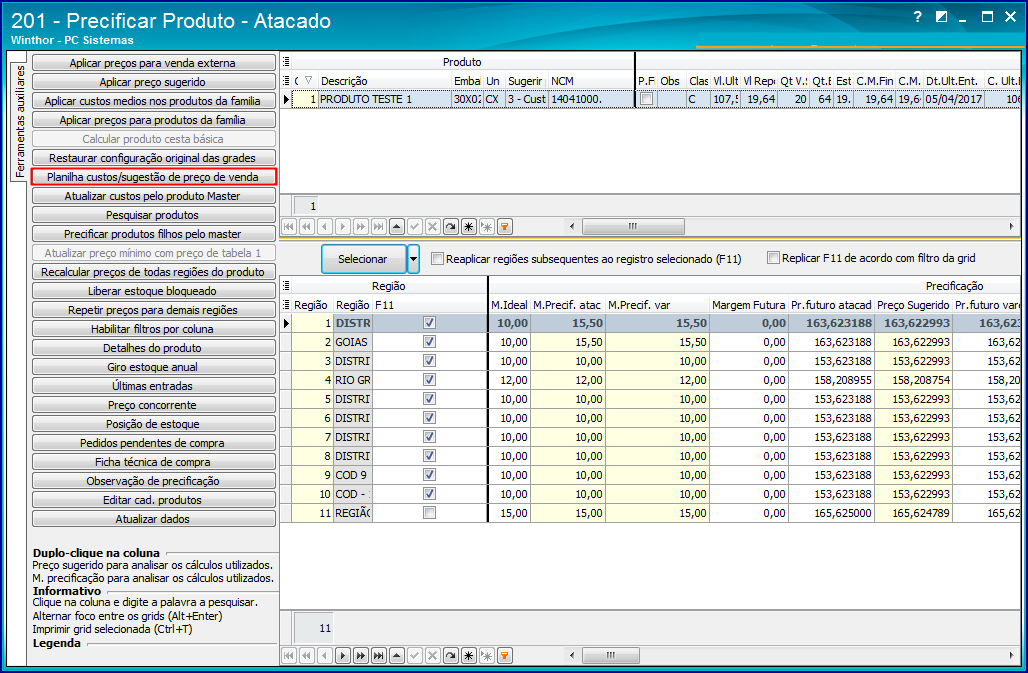Click Liberar estoque bloqueado button
This screenshot has width=1028, height=673.
(153, 291)
